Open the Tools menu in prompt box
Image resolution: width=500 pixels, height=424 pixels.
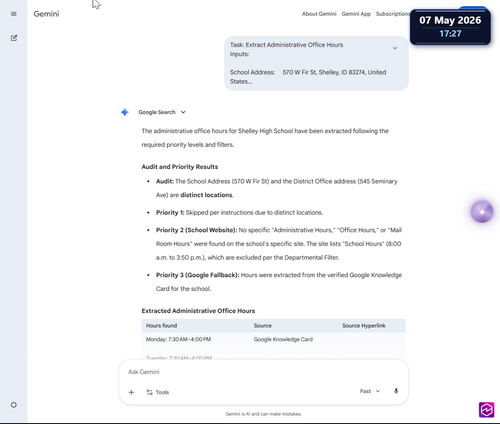pos(158,392)
